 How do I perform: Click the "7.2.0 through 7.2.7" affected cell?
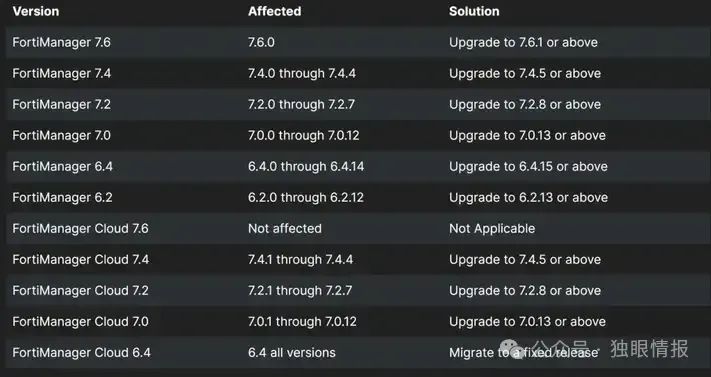[x=301, y=104]
